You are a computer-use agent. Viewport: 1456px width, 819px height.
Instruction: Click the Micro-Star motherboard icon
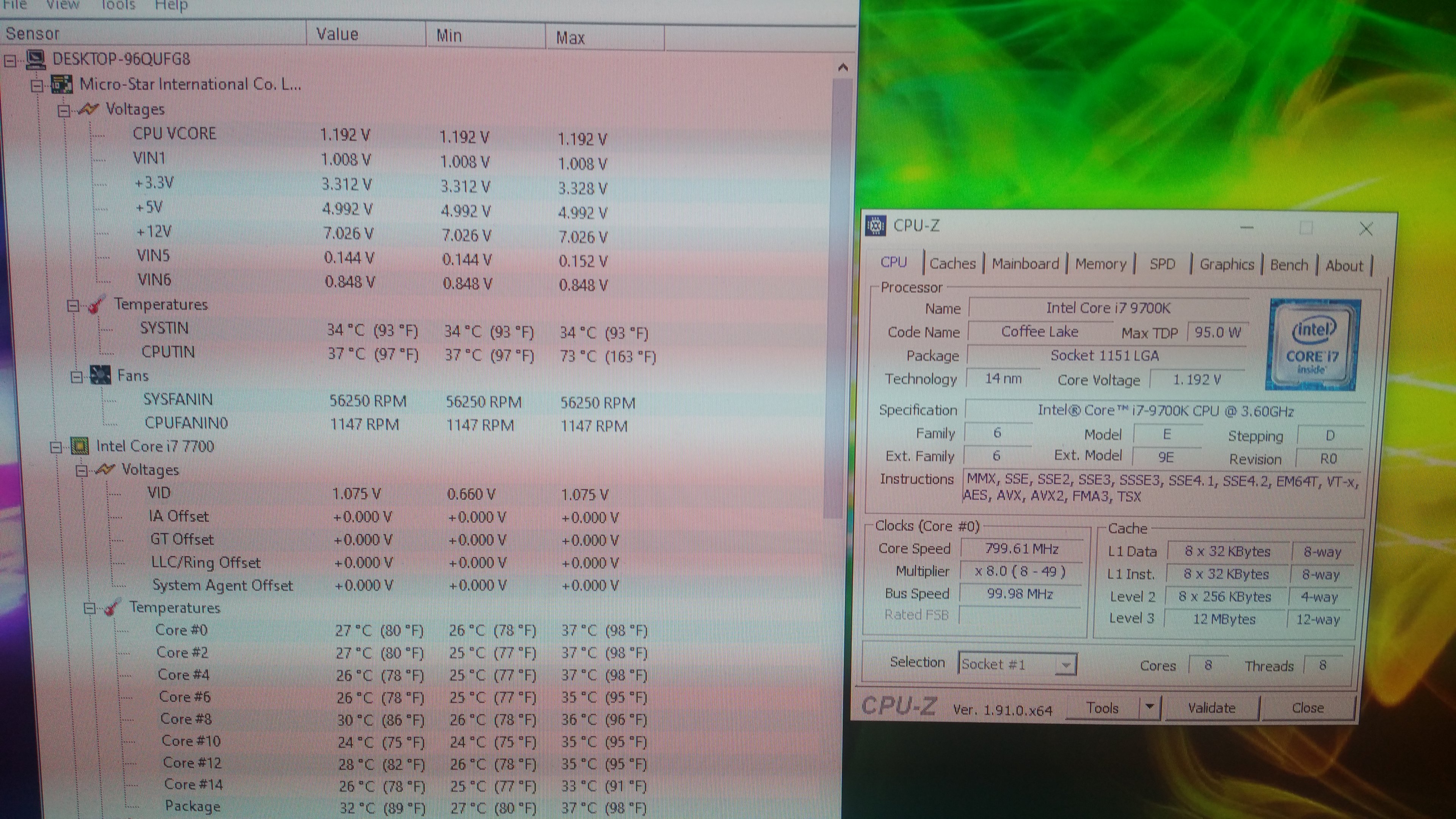click(61, 85)
